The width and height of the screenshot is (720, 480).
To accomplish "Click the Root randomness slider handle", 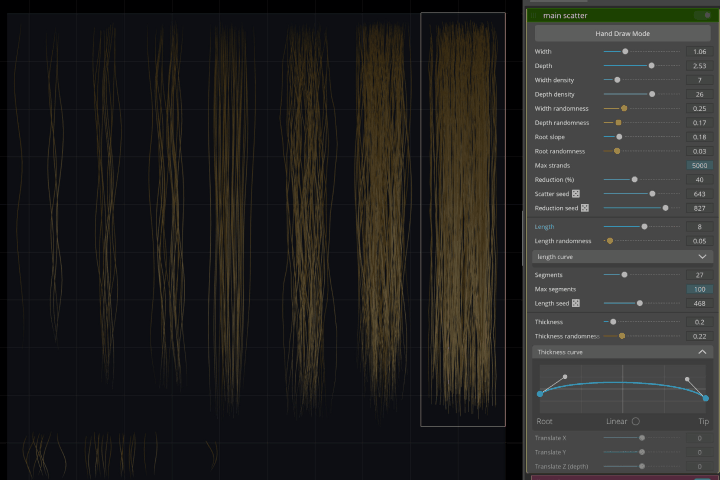I will point(617,151).
